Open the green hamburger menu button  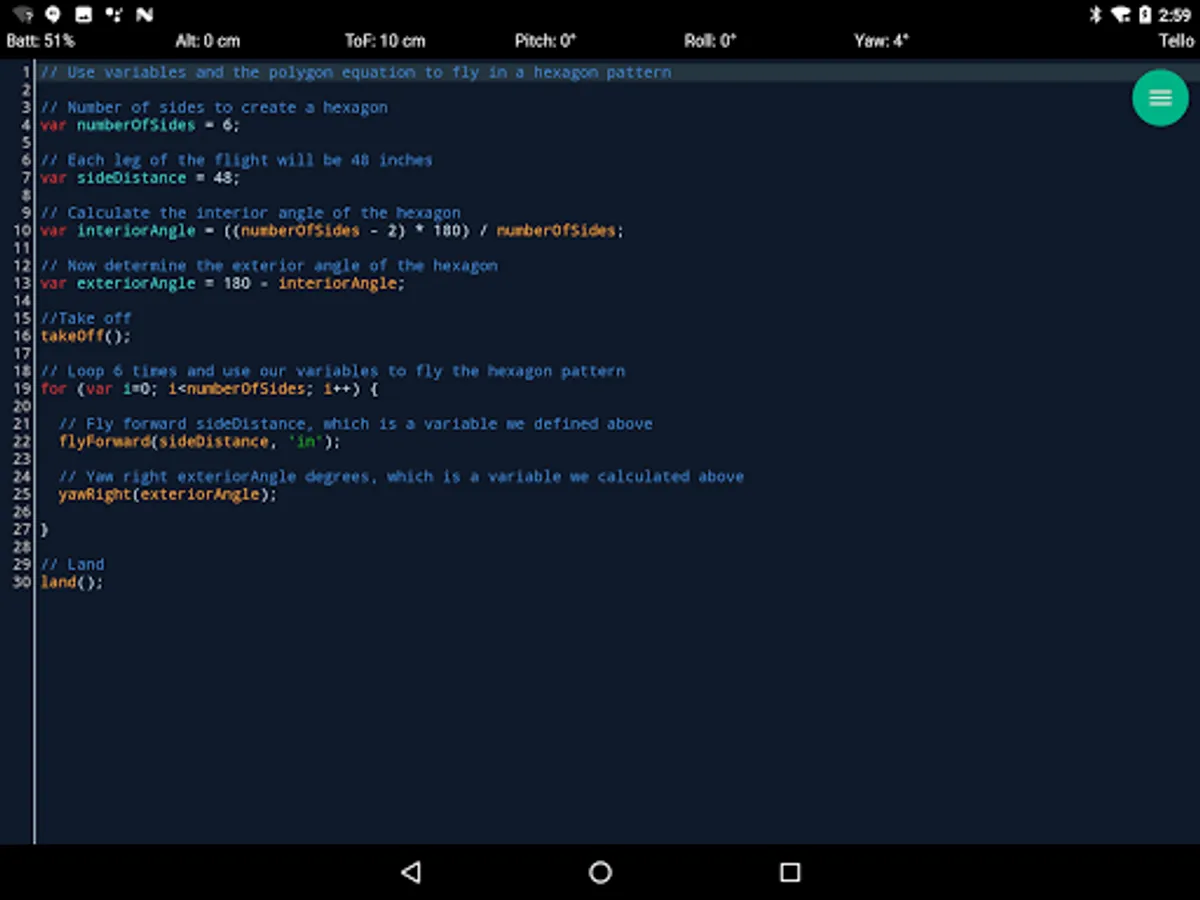click(x=1160, y=98)
